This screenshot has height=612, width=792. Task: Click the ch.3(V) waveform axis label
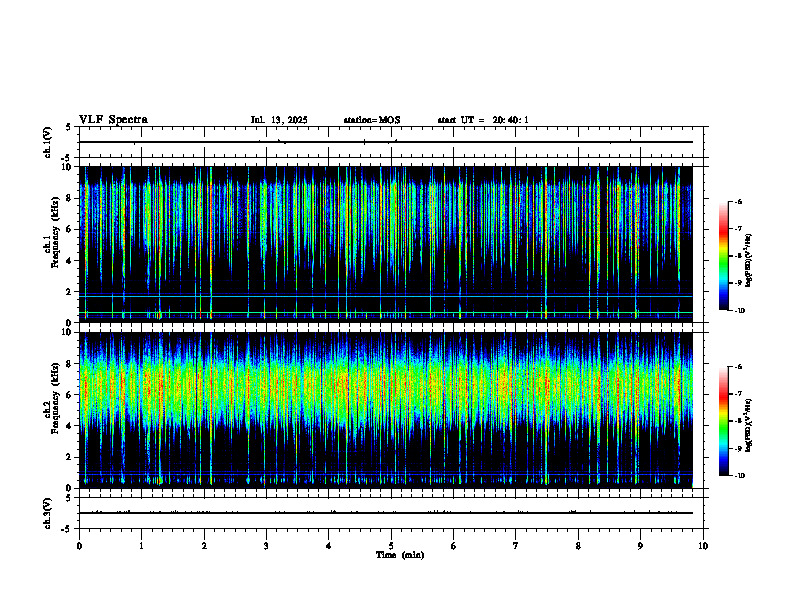[48, 513]
